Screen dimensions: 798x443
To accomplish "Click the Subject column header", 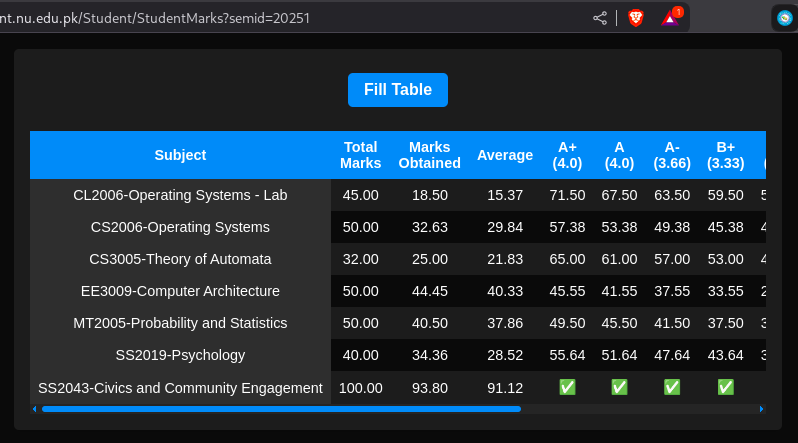I will point(180,155).
